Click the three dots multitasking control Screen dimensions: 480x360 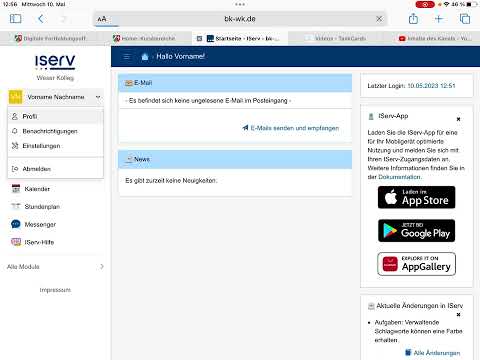click(240, 4)
